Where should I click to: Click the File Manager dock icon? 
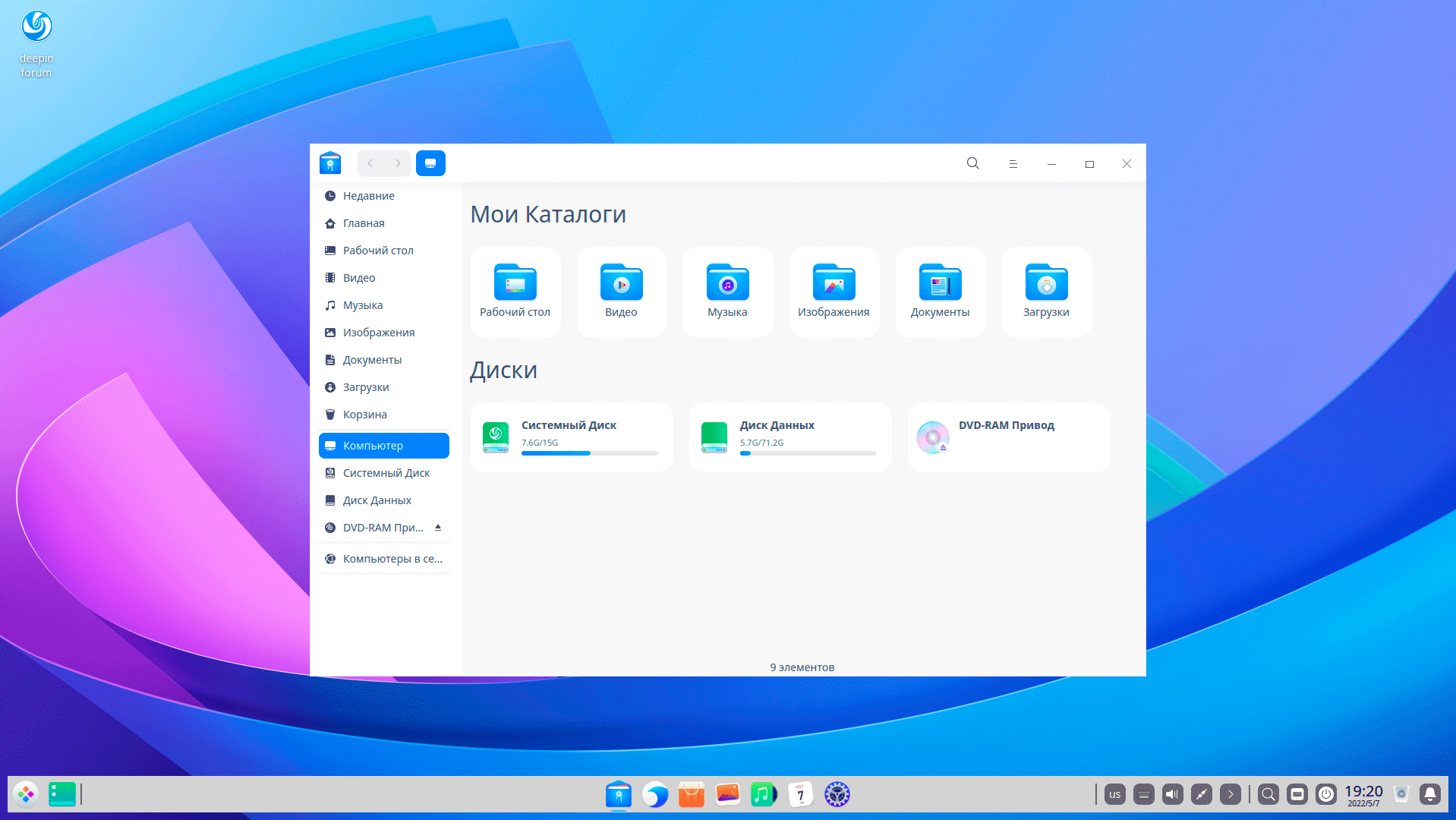click(619, 794)
